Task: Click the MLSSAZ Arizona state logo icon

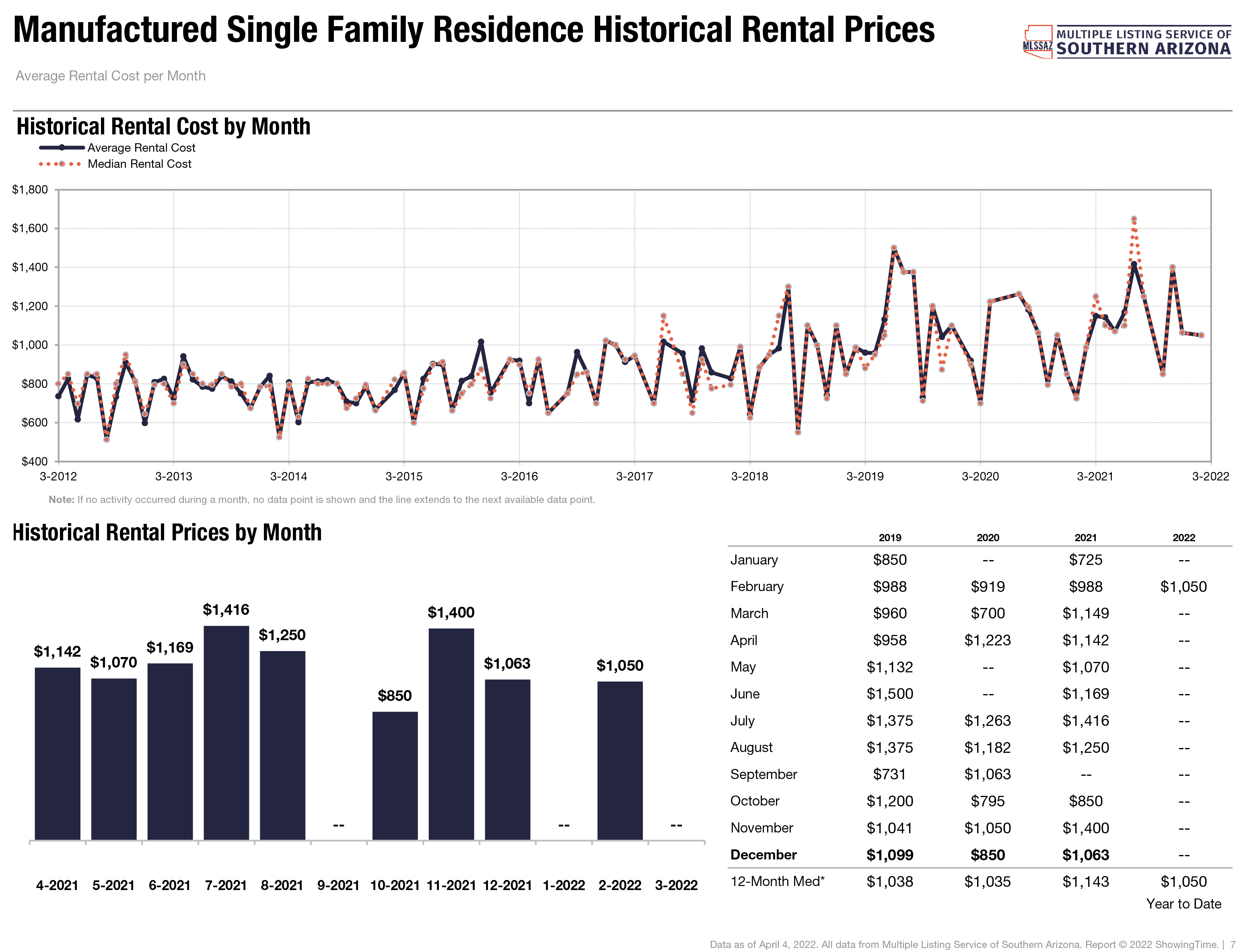Action: (x=1037, y=41)
